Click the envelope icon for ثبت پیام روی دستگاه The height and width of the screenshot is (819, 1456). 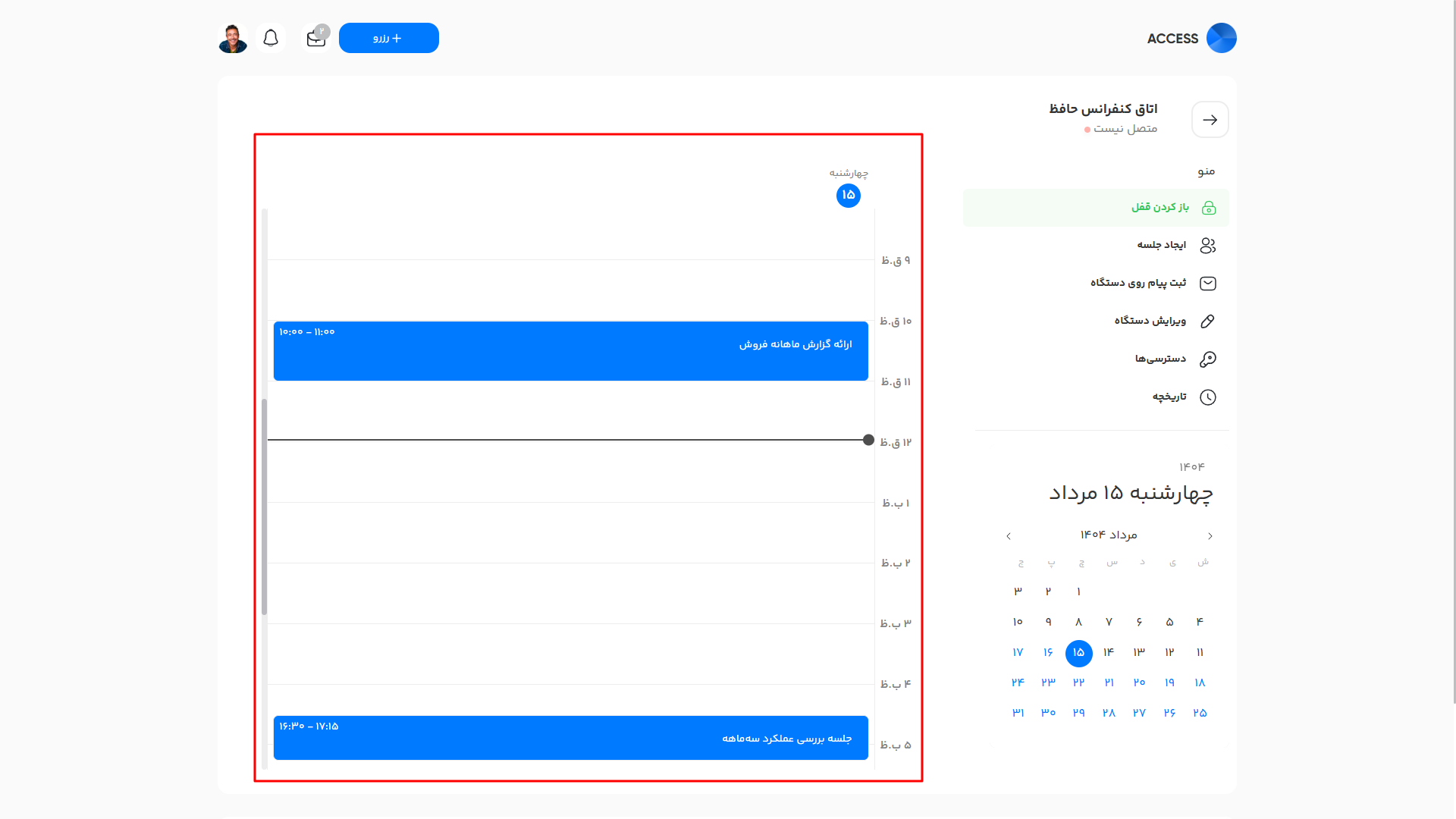coord(1207,283)
